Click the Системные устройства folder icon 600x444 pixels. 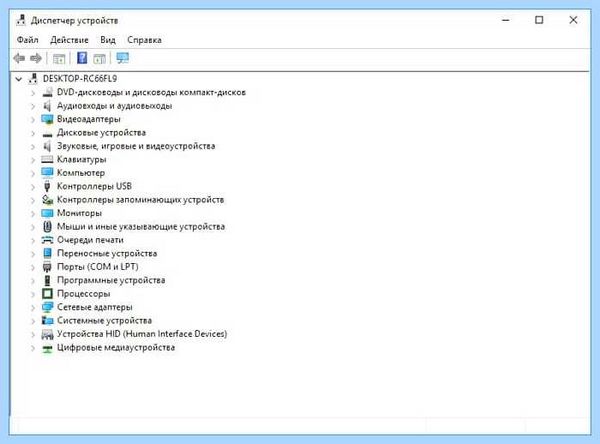tap(47, 320)
